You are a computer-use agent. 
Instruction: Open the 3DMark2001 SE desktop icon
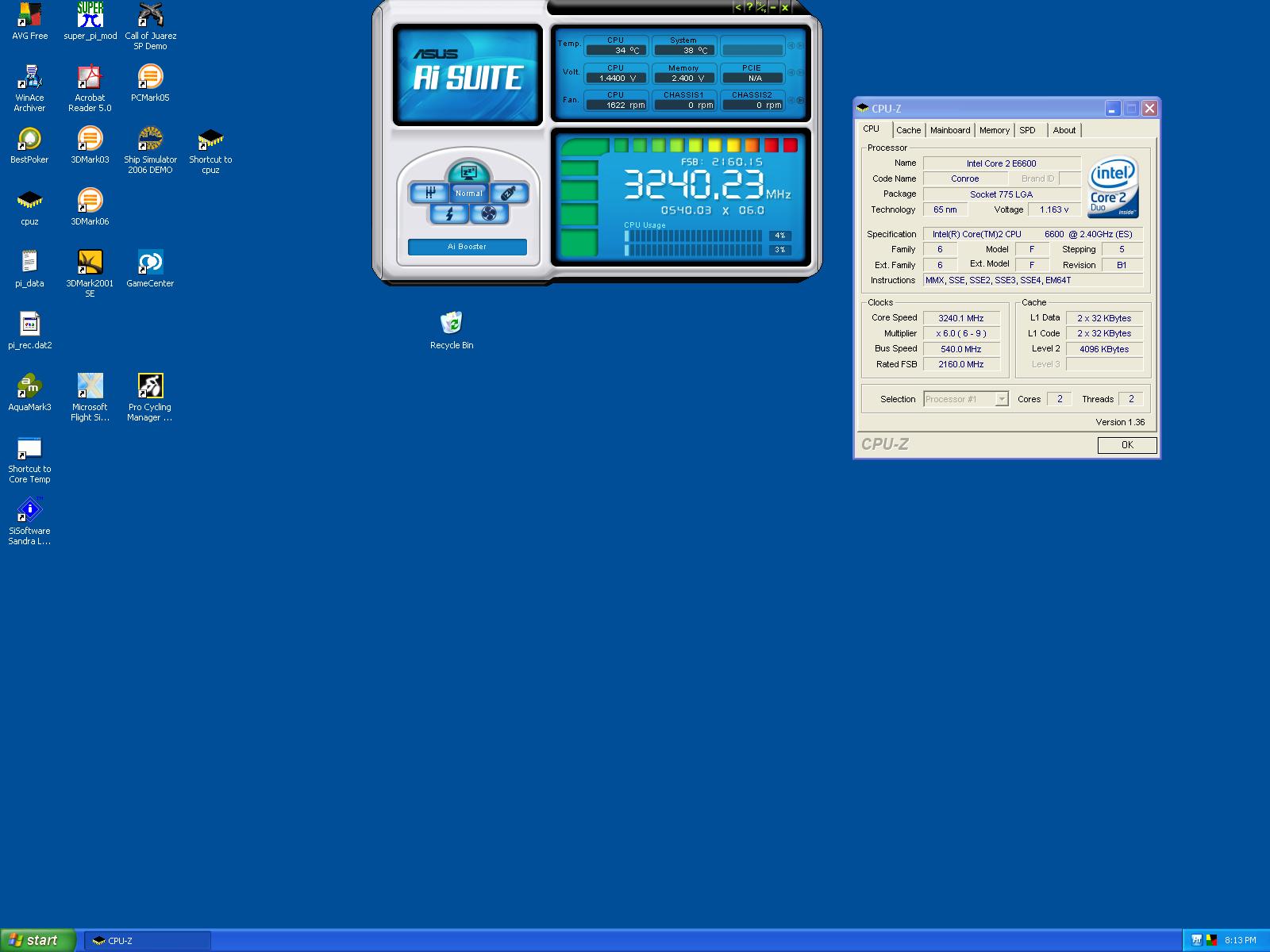90,274
